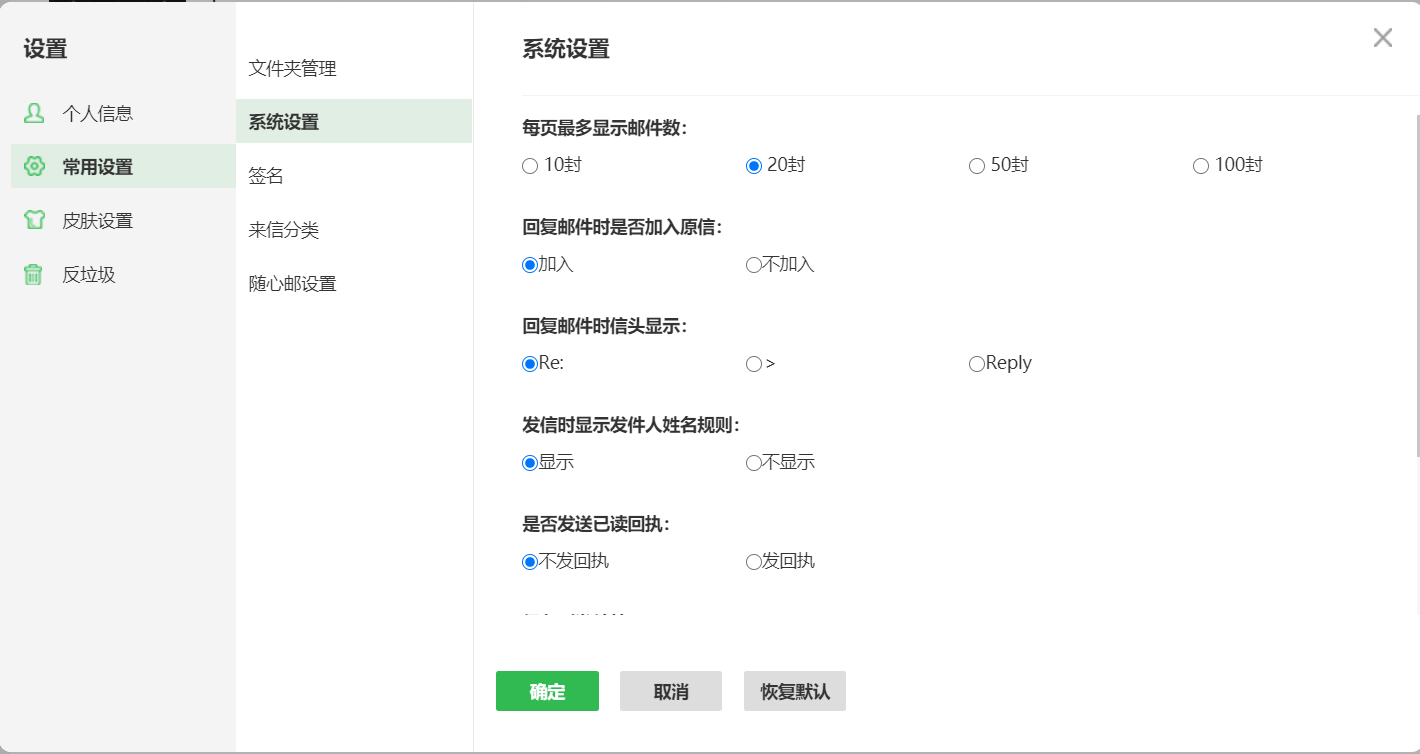Choose 不显示 for sender name display
The height and width of the screenshot is (754, 1420).
pyautogui.click(x=752, y=462)
